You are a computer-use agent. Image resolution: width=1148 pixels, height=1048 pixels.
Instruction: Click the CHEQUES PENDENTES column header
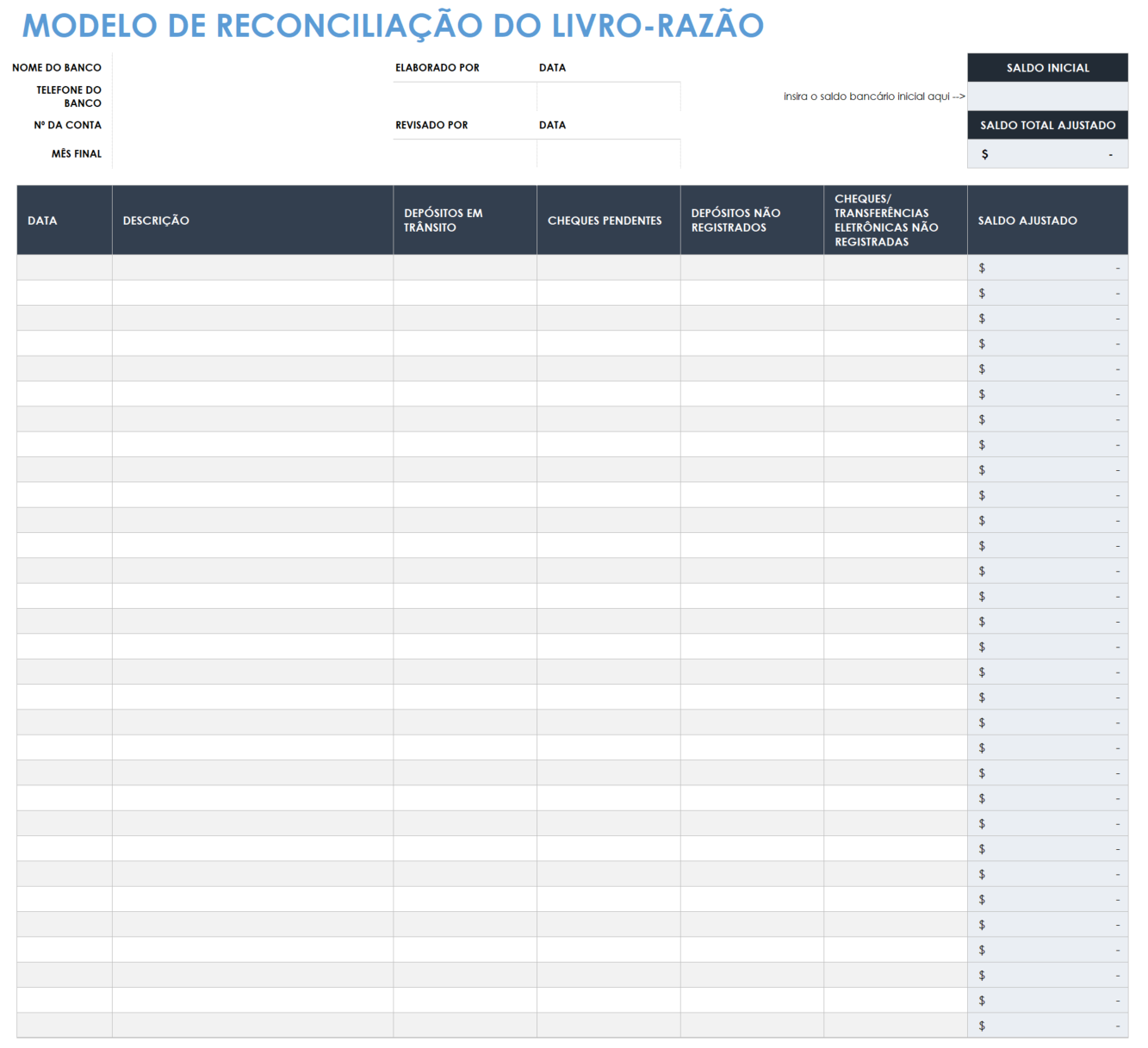tap(609, 220)
